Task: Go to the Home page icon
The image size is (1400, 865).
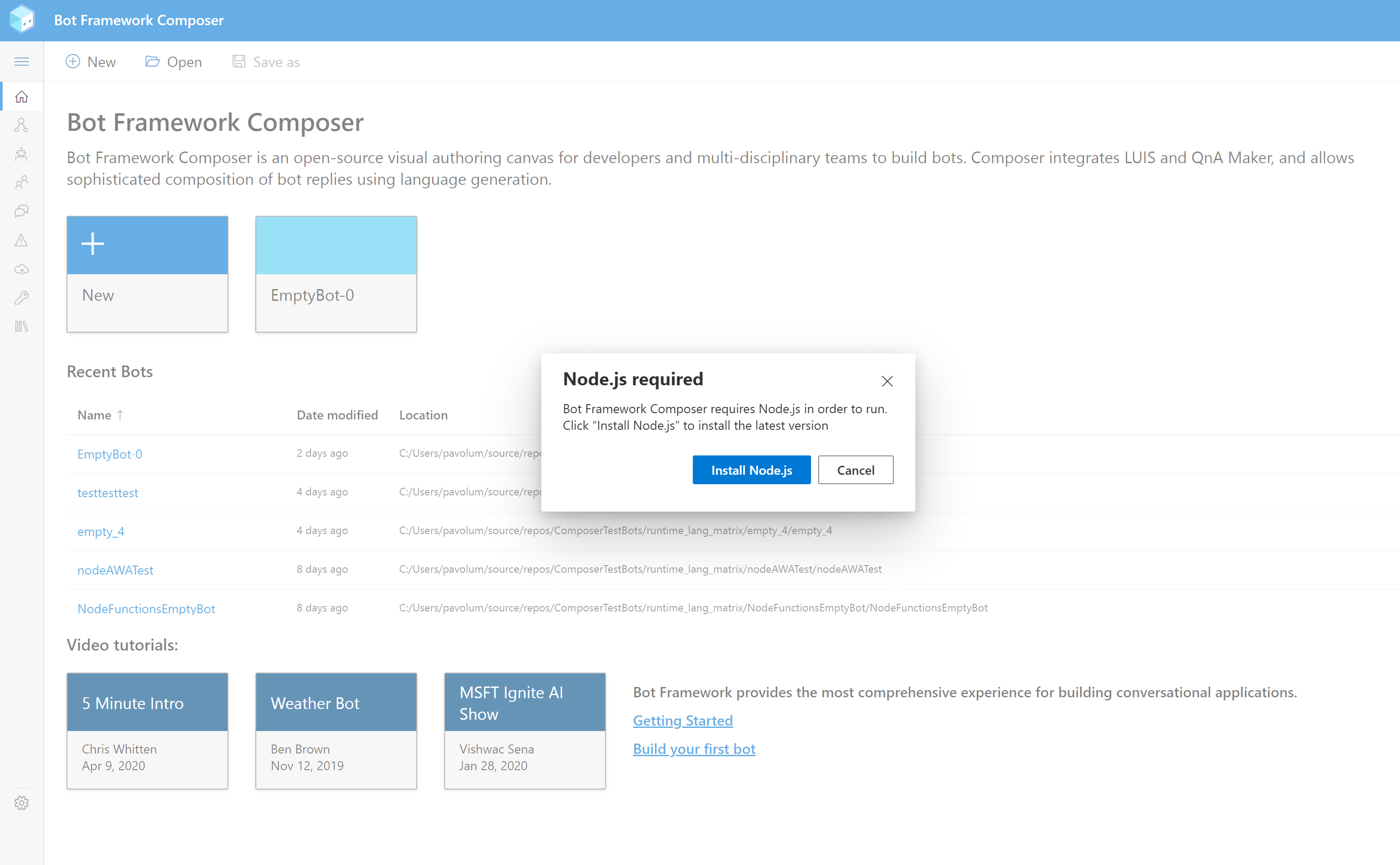Action: click(x=22, y=97)
